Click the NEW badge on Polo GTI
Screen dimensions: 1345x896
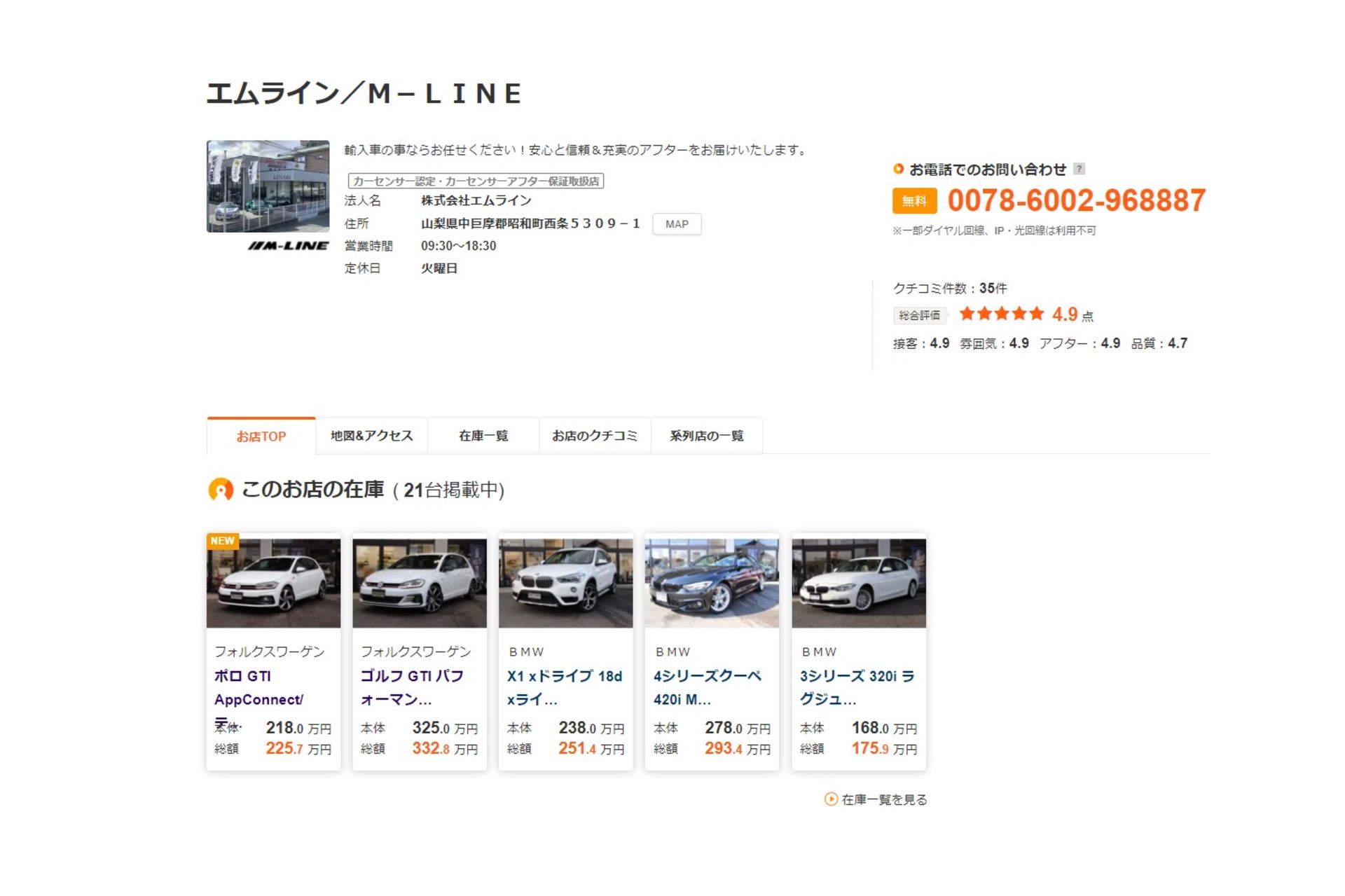(223, 541)
